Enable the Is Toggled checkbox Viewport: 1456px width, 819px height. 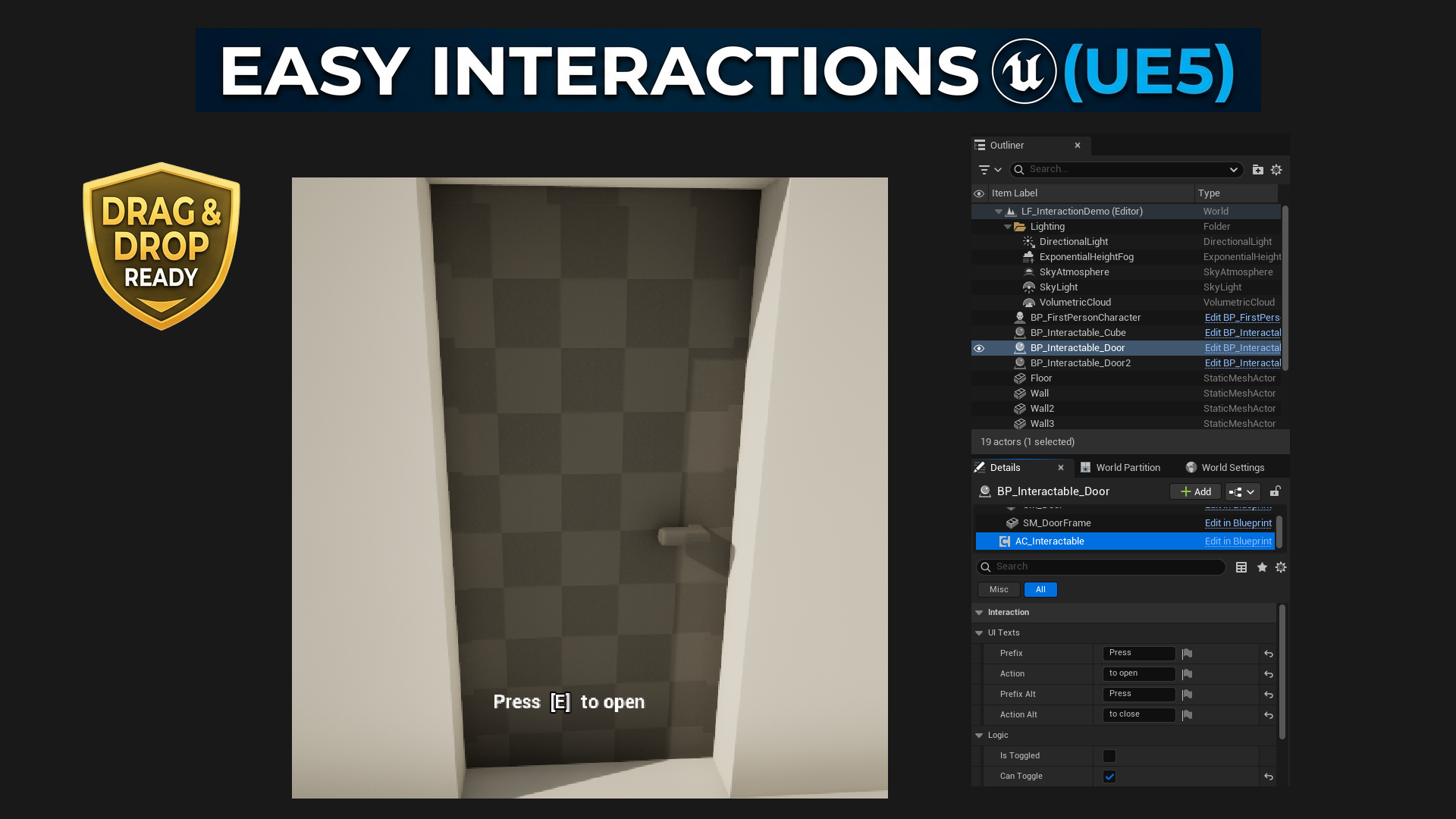tap(1109, 756)
